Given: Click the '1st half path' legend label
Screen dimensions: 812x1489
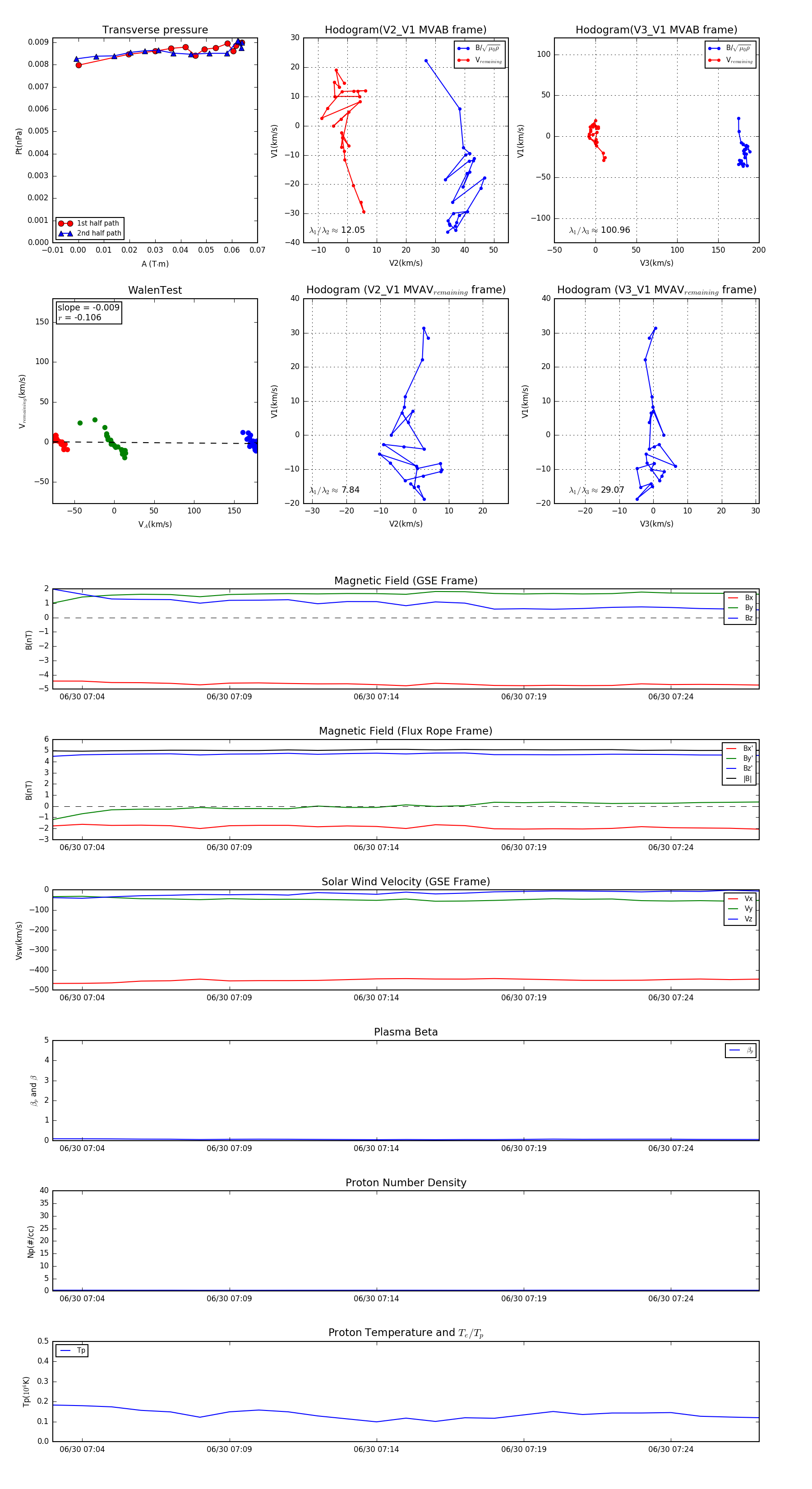Looking at the screenshot, I should [x=98, y=223].
